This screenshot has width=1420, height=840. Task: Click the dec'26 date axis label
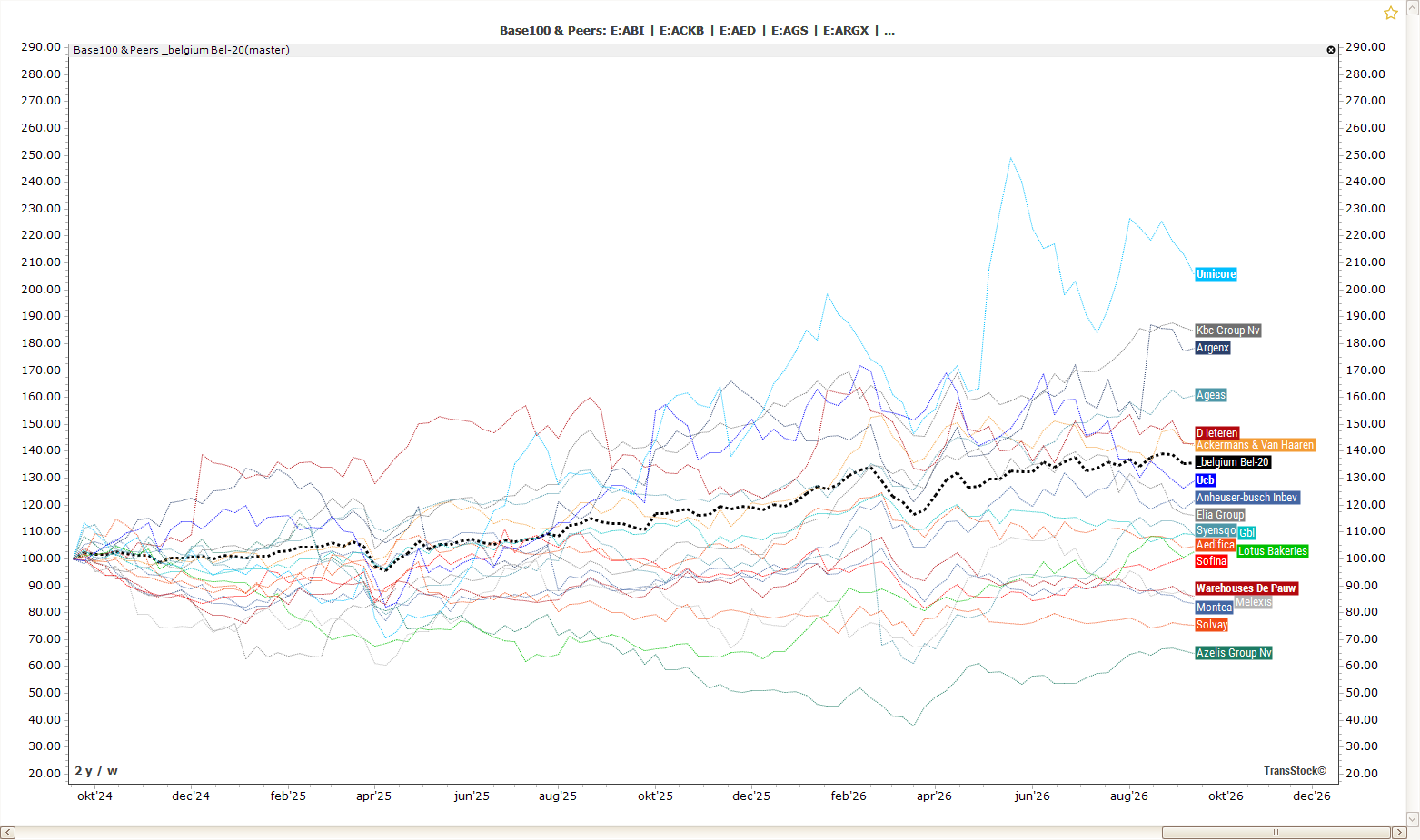[x=1312, y=796]
